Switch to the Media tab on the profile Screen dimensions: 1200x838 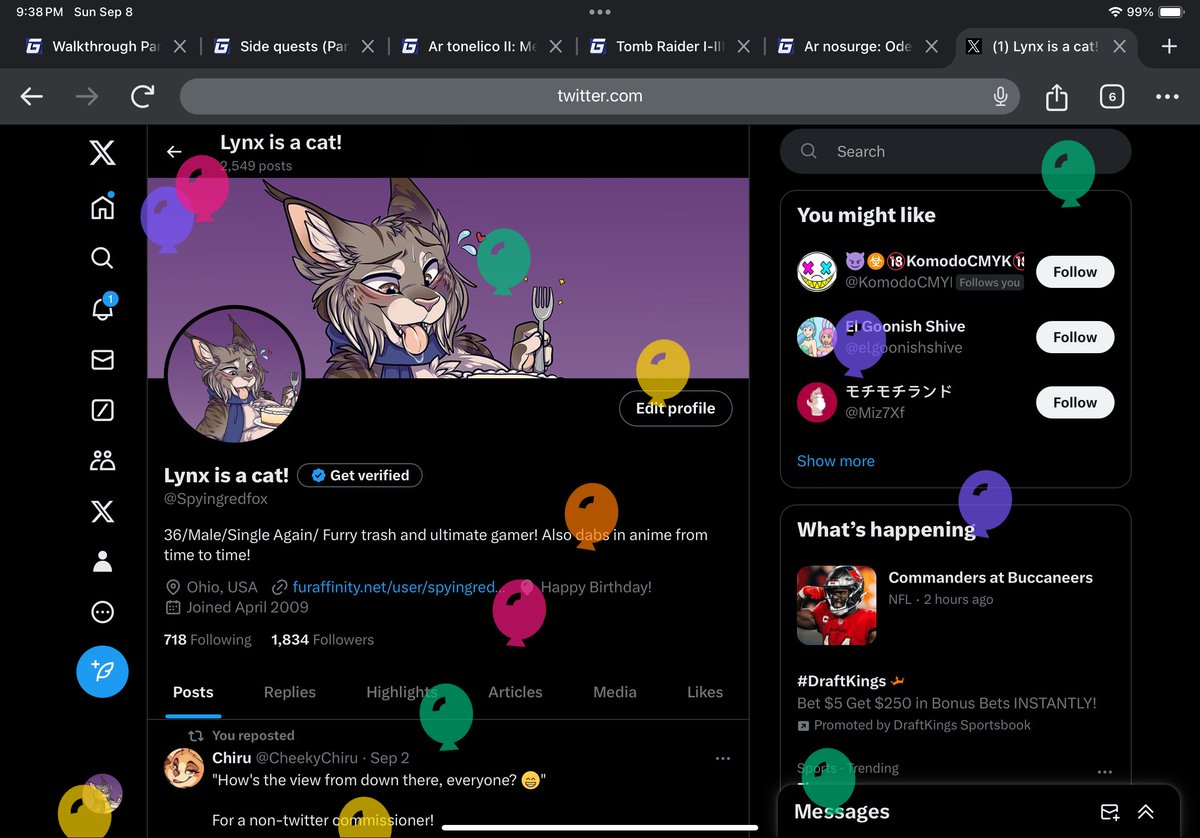pyautogui.click(x=614, y=692)
